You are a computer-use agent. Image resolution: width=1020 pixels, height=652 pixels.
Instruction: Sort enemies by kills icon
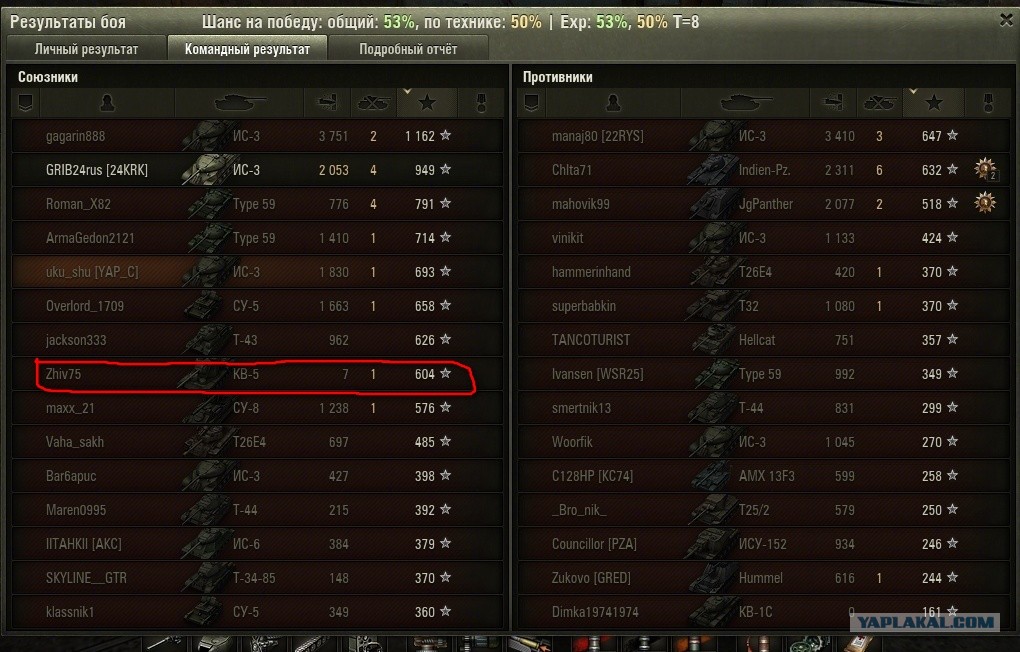click(x=879, y=102)
